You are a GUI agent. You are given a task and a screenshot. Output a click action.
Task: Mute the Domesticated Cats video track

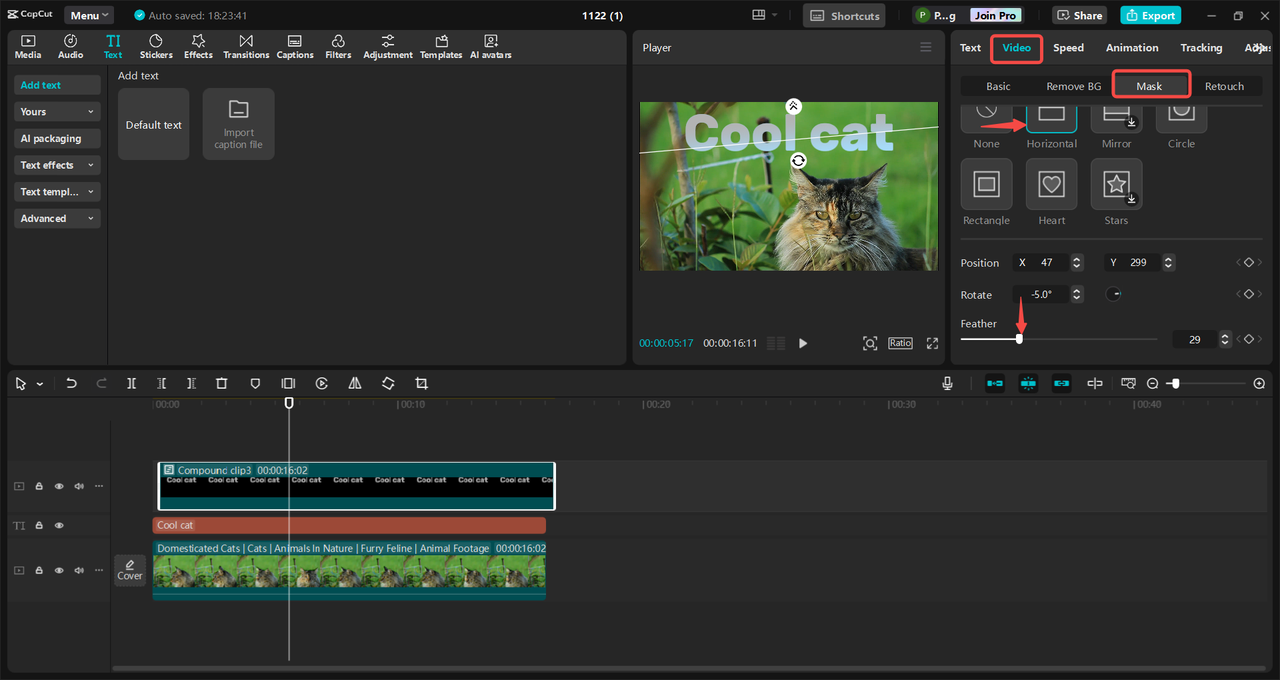pyautogui.click(x=79, y=570)
